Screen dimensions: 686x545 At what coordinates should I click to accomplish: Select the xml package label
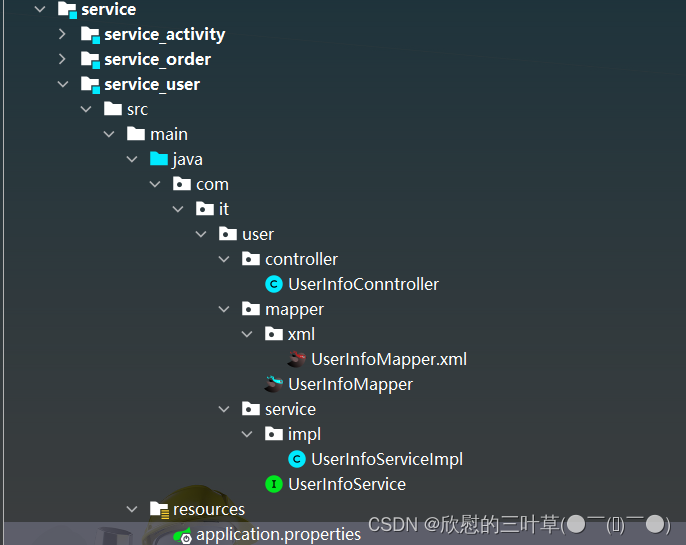click(x=301, y=334)
